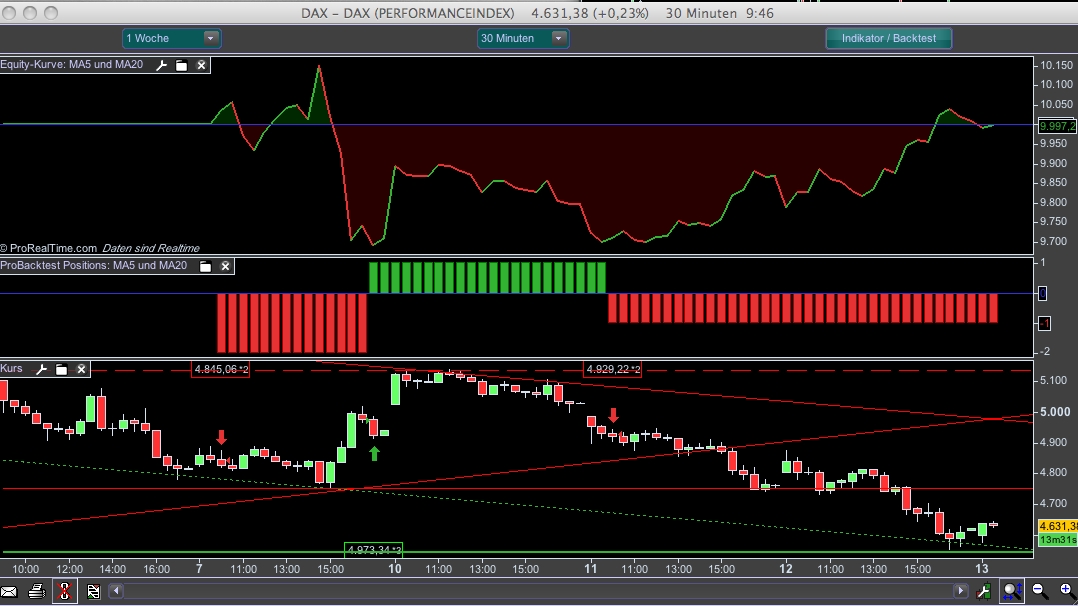1078x606 pixels.
Task: Click the 'Daten sind Realtime' notice
Action: point(151,248)
